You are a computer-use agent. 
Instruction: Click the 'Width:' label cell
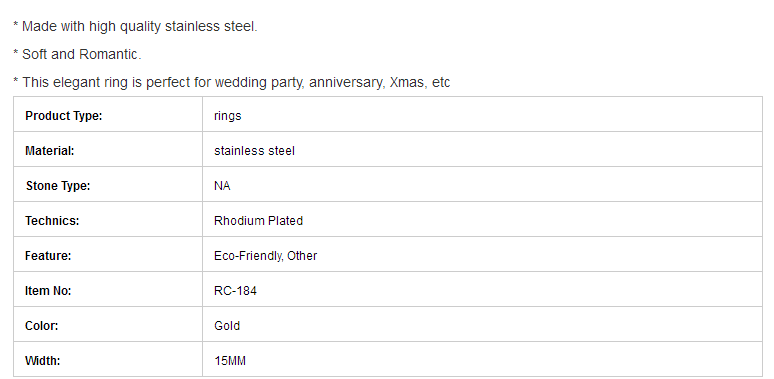[x=108, y=359]
